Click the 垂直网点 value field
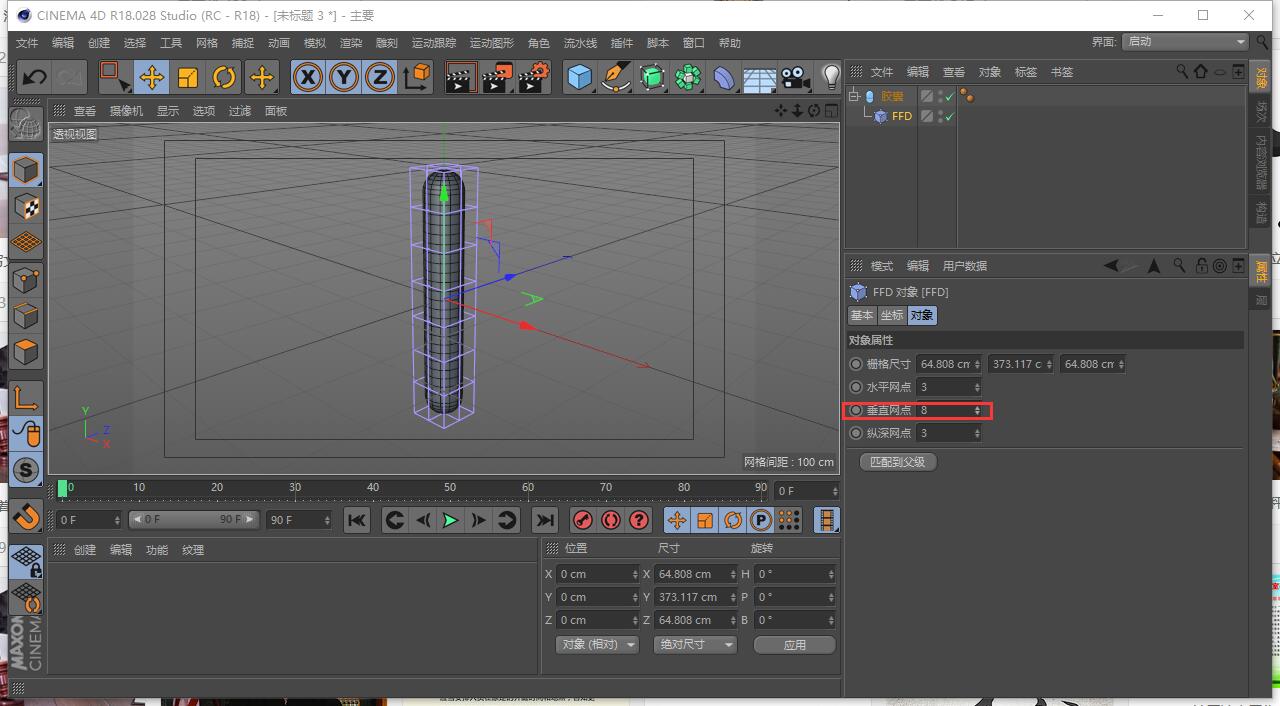 pos(945,411)
